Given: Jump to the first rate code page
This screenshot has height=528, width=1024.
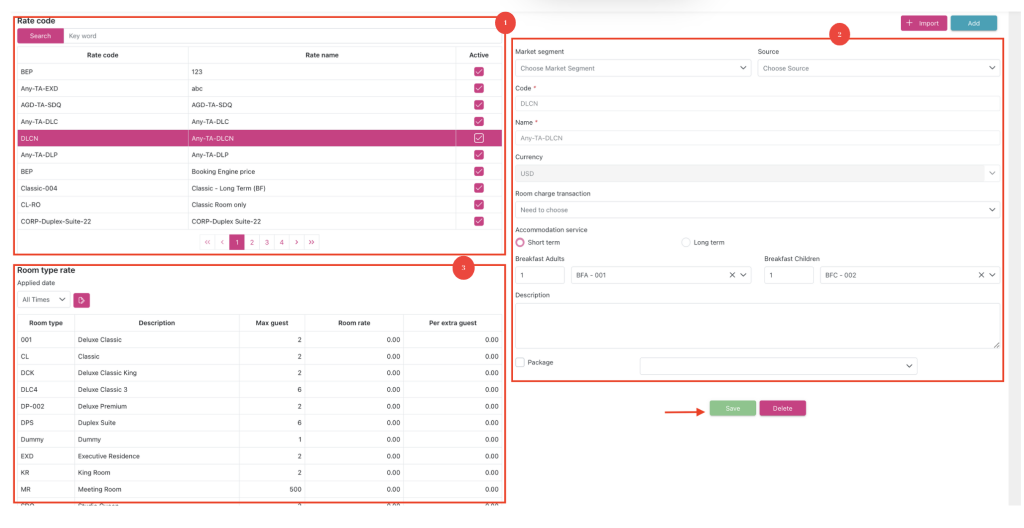Looking at the screenshot, I should tap(207, 242).
